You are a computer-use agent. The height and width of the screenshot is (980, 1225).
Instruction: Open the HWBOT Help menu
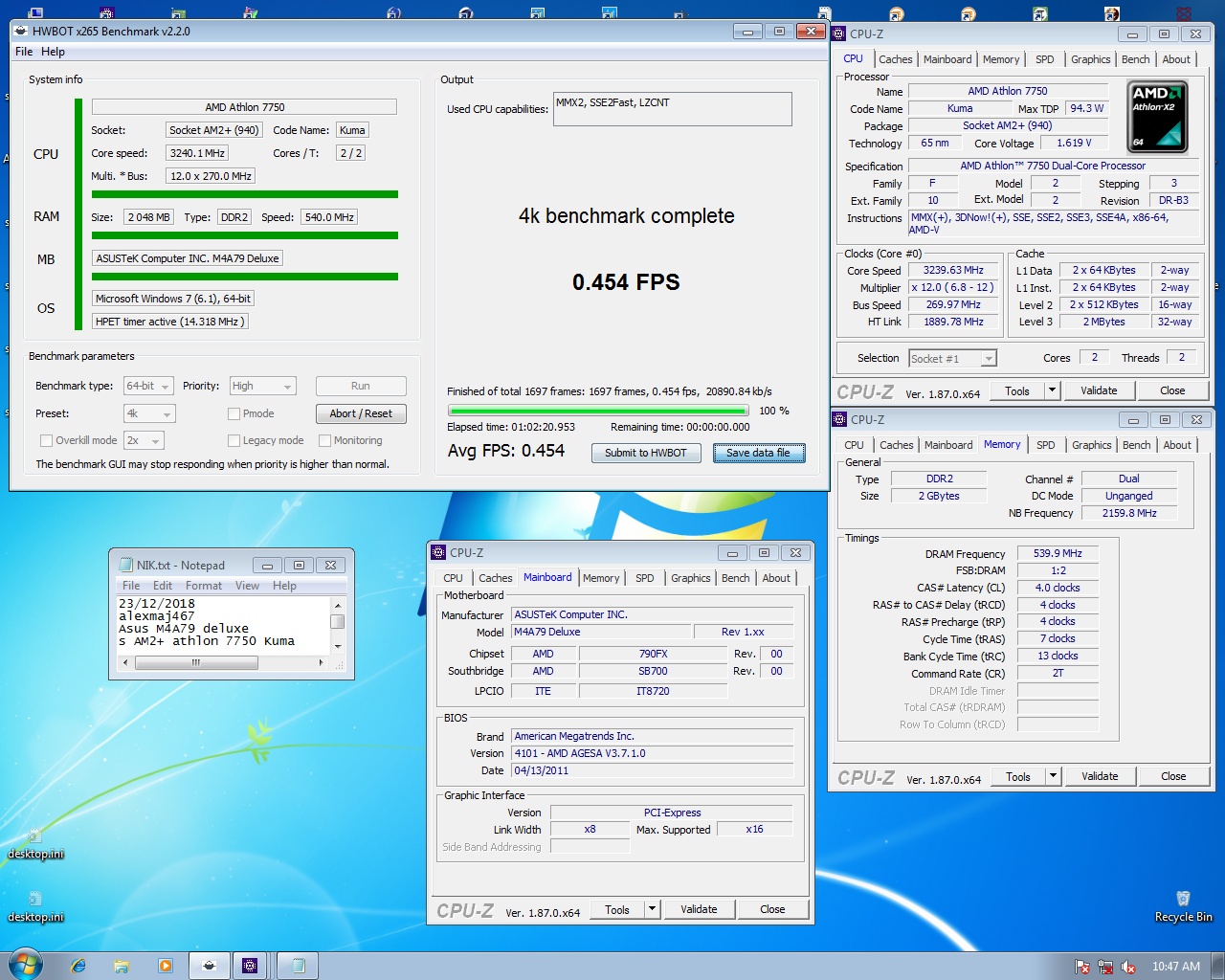(53, 52)
